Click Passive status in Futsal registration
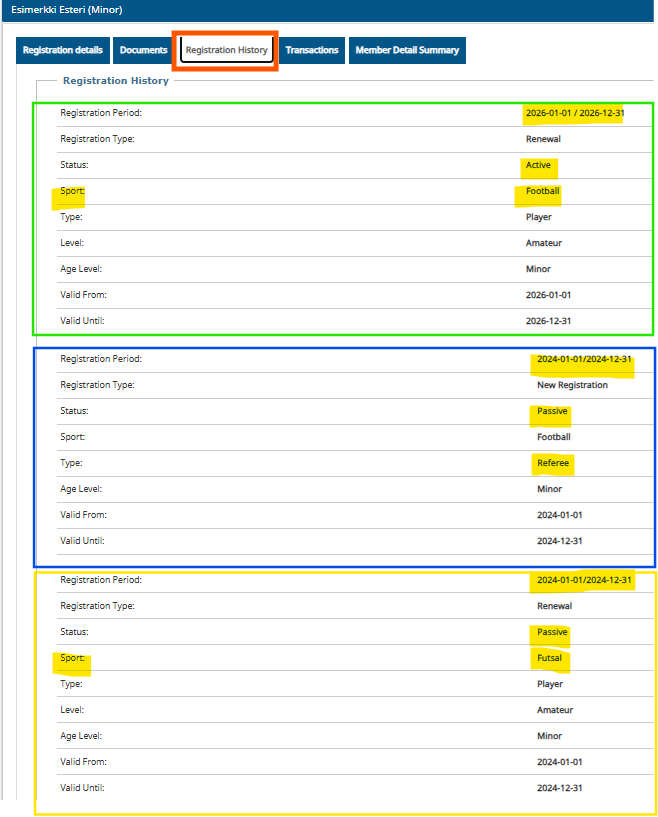Screen dimensions: 658x817 tap(552, 632)
